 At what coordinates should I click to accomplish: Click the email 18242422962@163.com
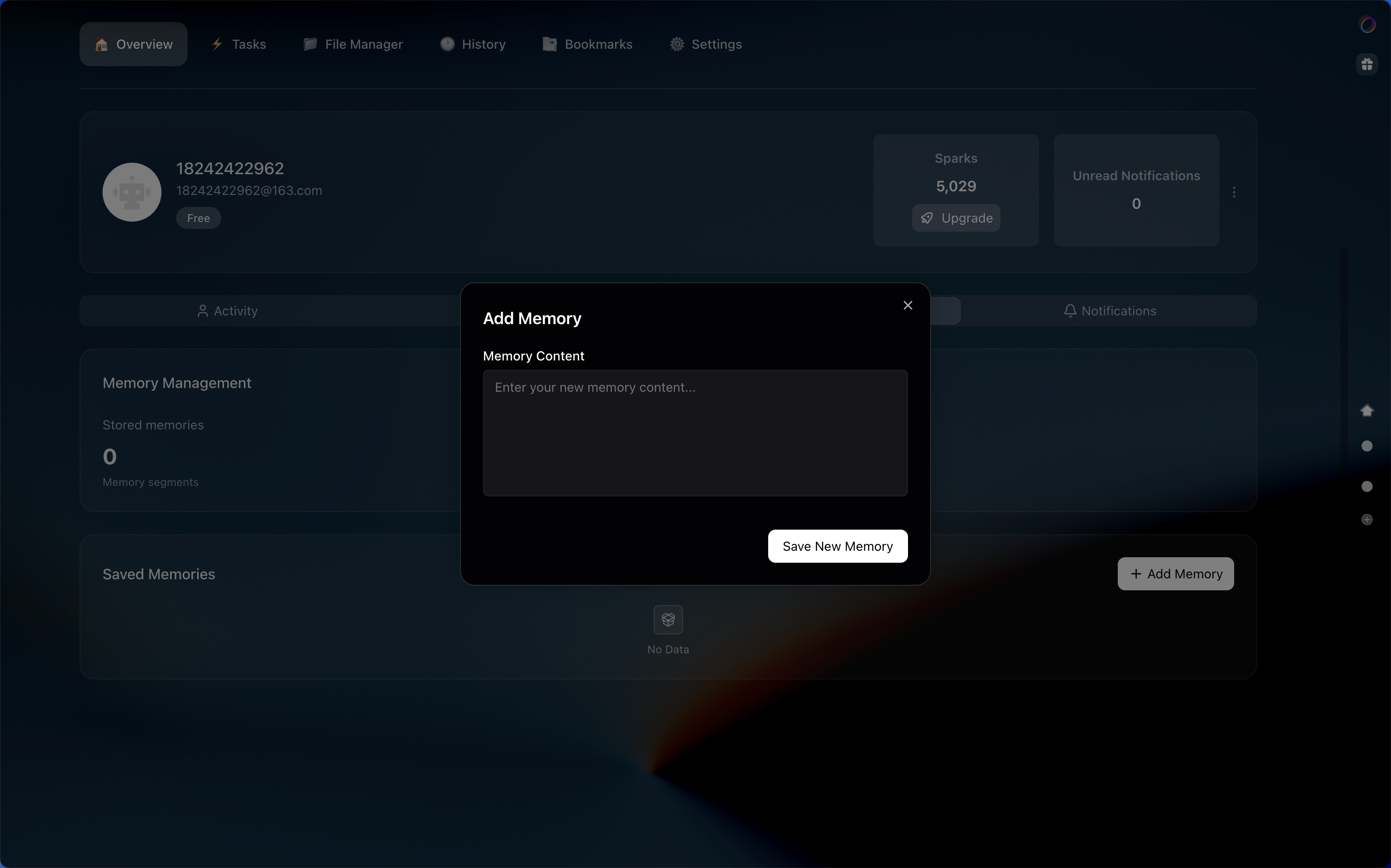pyautogui.click(x=249, y=191)
